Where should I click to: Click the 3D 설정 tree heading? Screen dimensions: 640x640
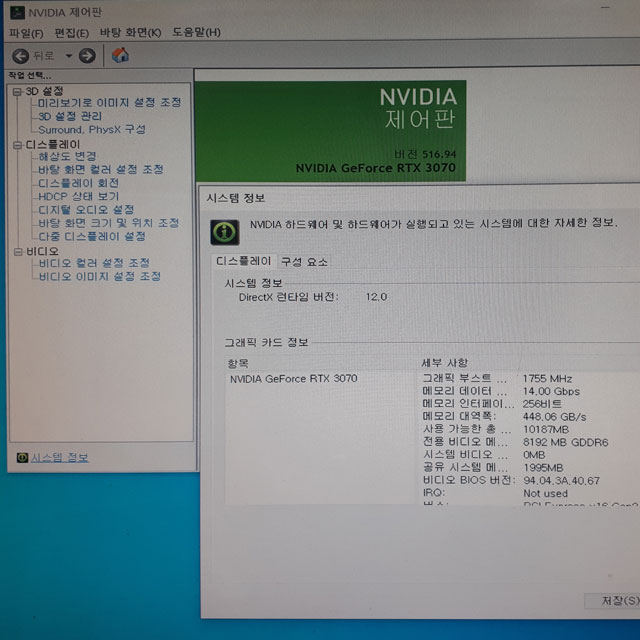pyautogui.click(x=44, y=91)
